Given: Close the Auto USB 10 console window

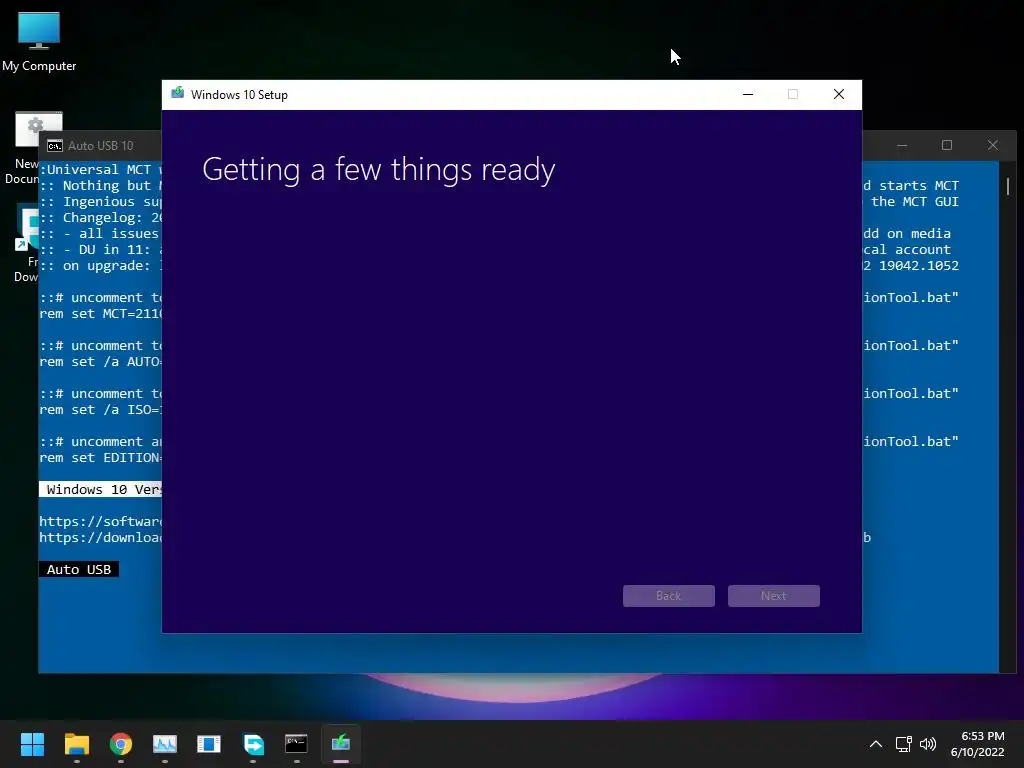Looking at the screenshot, I should [993, 145].
